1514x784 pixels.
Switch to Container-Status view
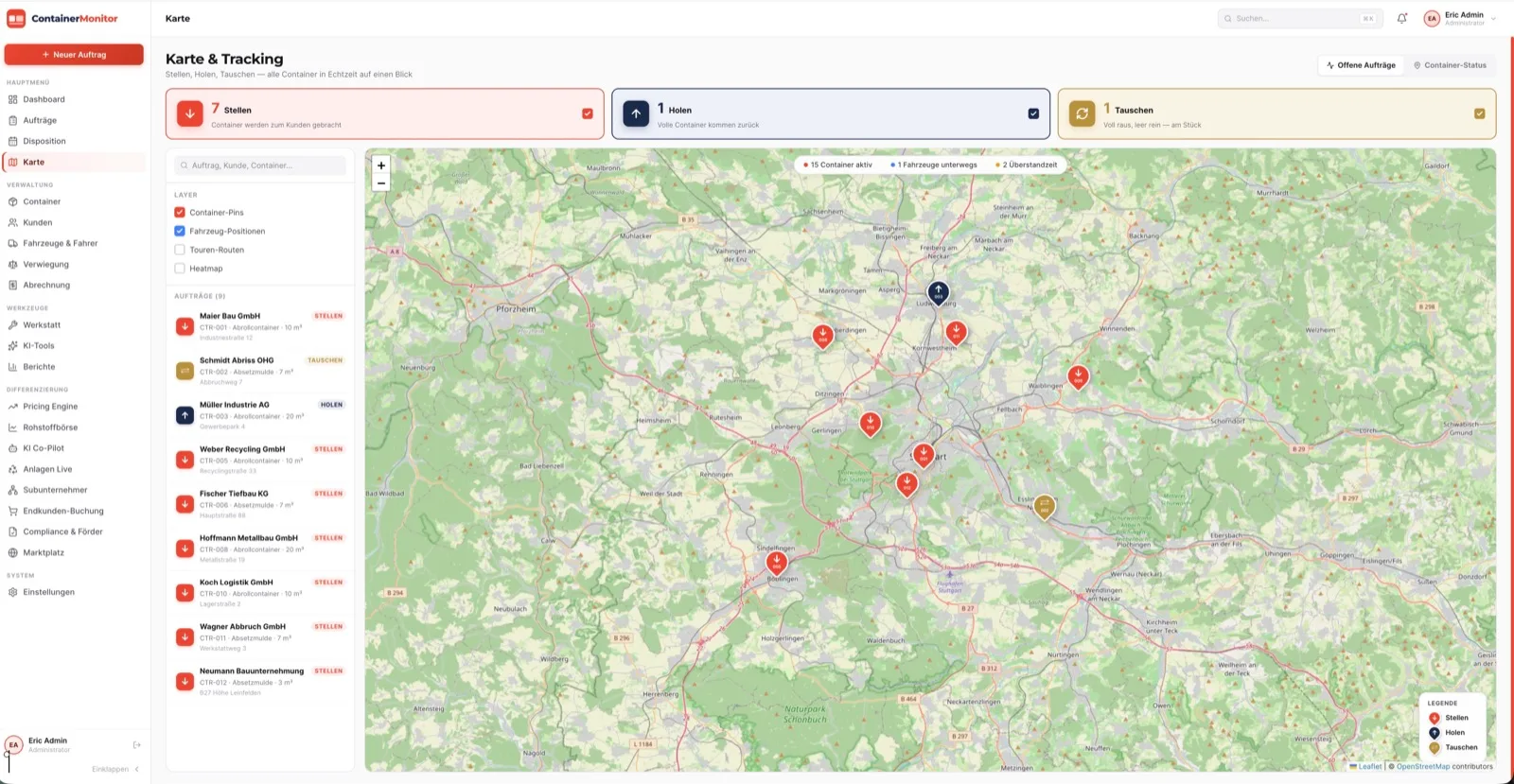(1450, 65)
